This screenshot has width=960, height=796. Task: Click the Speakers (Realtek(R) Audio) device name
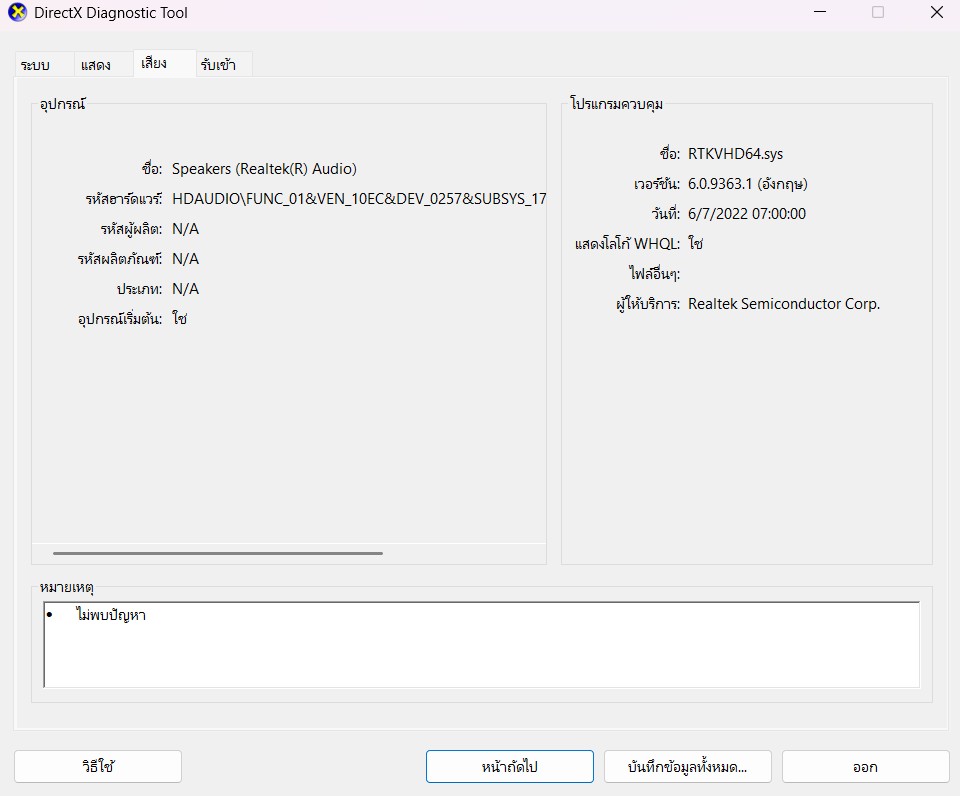(264, 169)
